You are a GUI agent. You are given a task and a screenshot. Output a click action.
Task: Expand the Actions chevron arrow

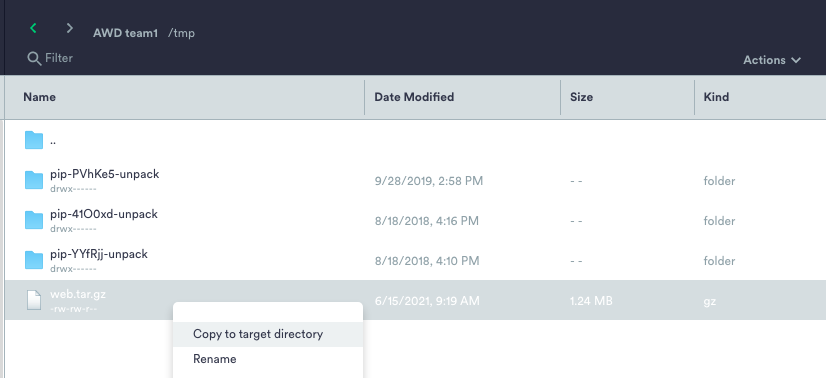click(x=796, y=61)
